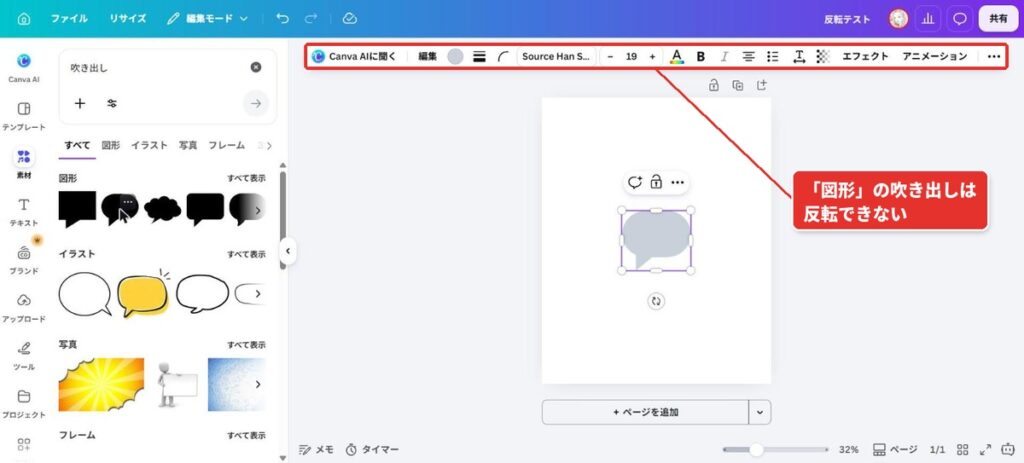Select the すべて tab
The image size is (1024, 463).
[77, 145]
